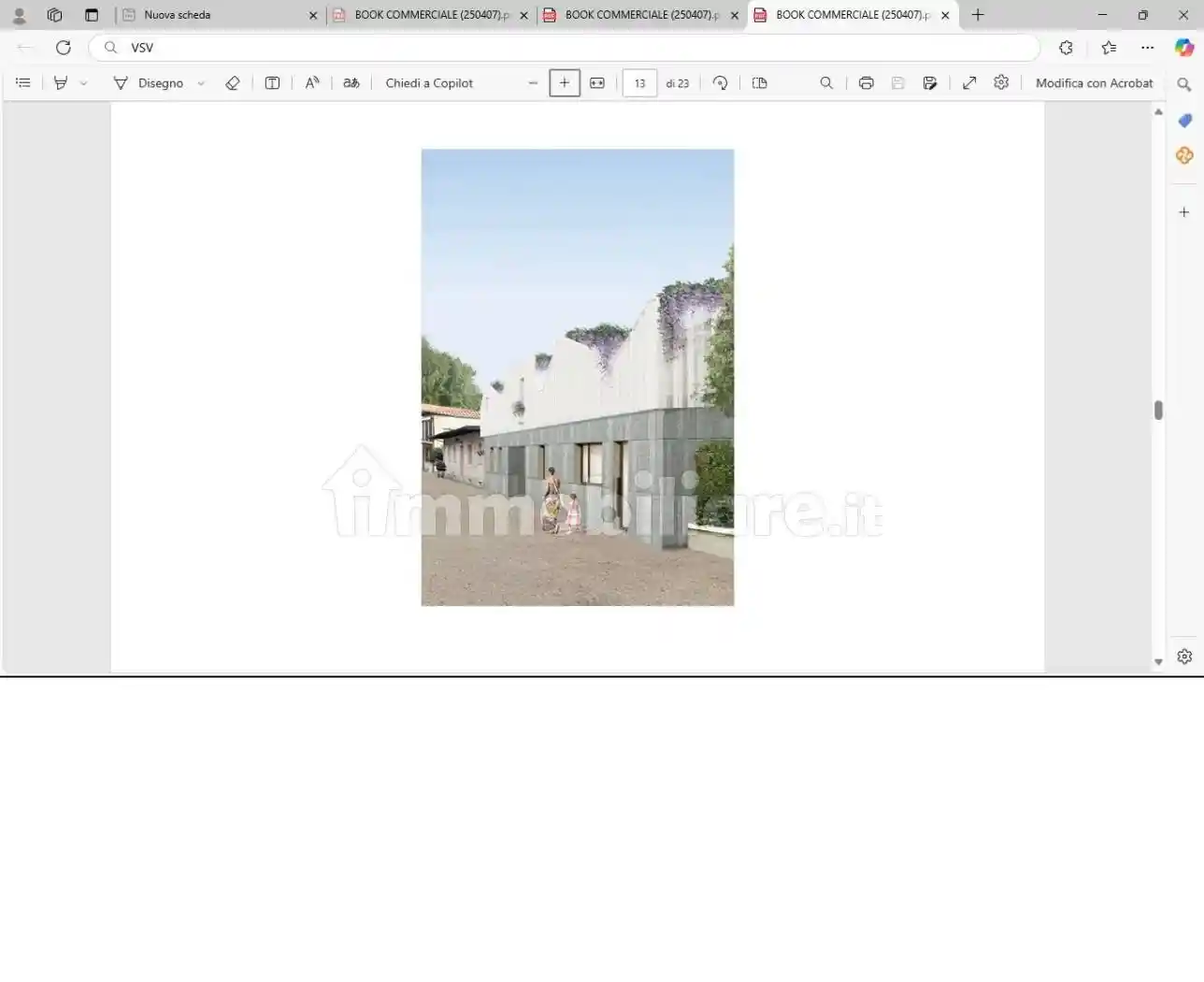Expand the Disegno drawing options
The width and height of the screenshot is (1204, 982).
201,83
